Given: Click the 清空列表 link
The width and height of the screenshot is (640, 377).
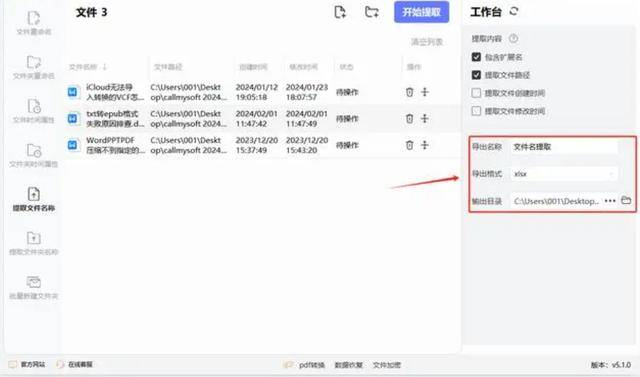Looking at the screenshot, I should tap(427, 42).
